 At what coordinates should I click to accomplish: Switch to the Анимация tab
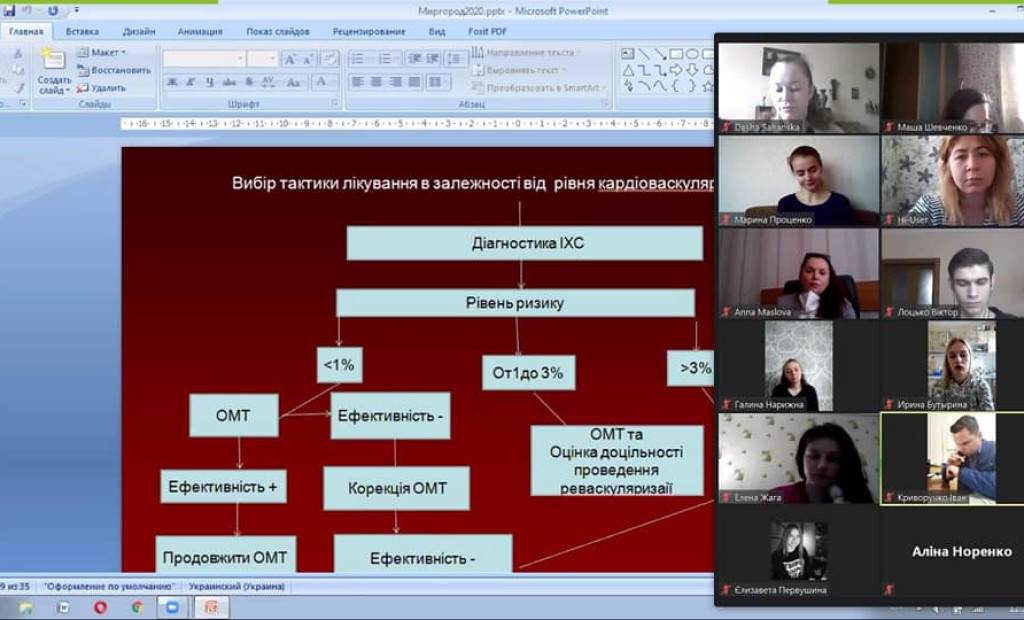pyautogui.click(x=200, y=31)
